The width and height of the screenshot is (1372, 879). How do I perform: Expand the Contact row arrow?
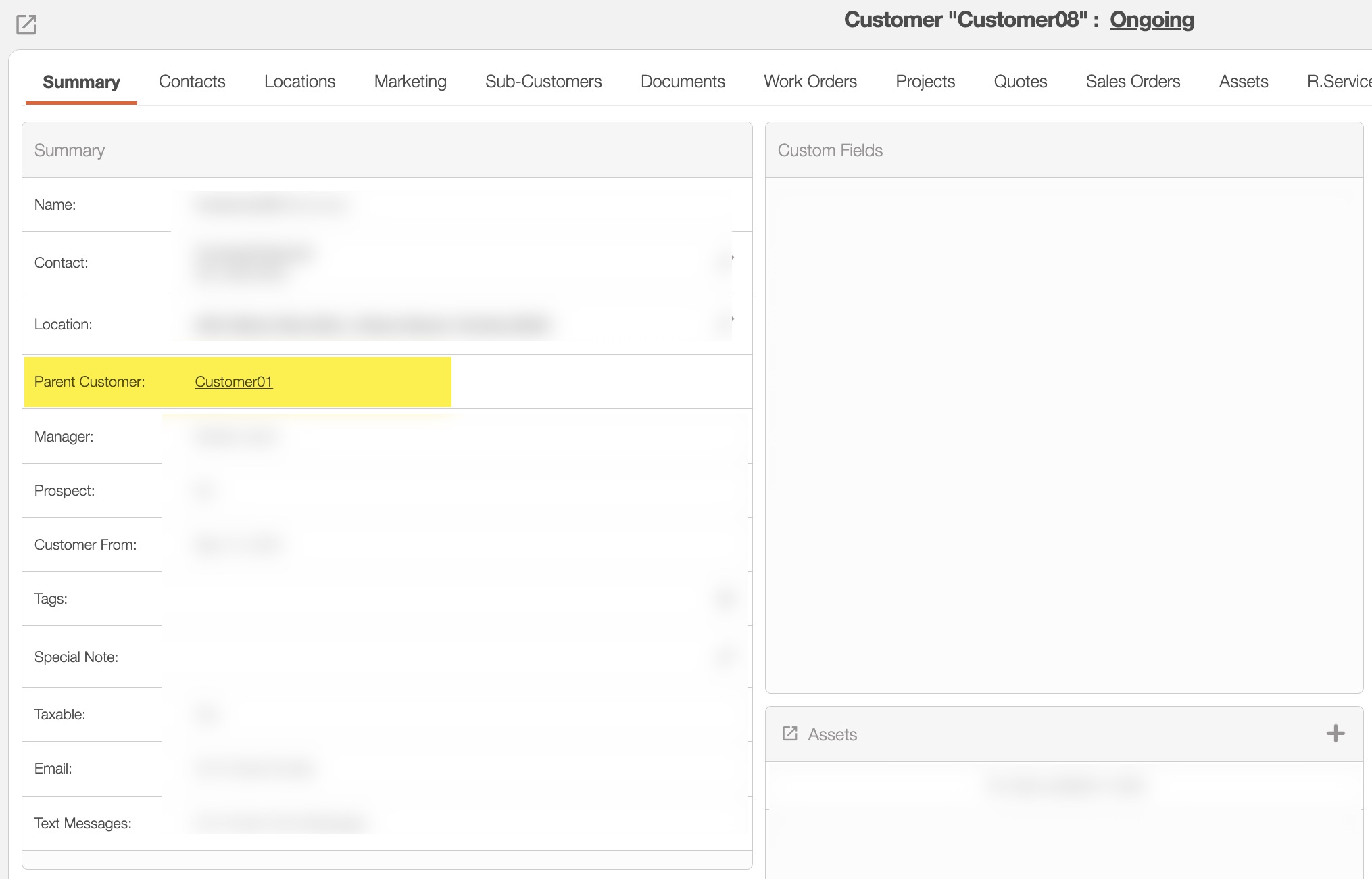tap(732, 258)
